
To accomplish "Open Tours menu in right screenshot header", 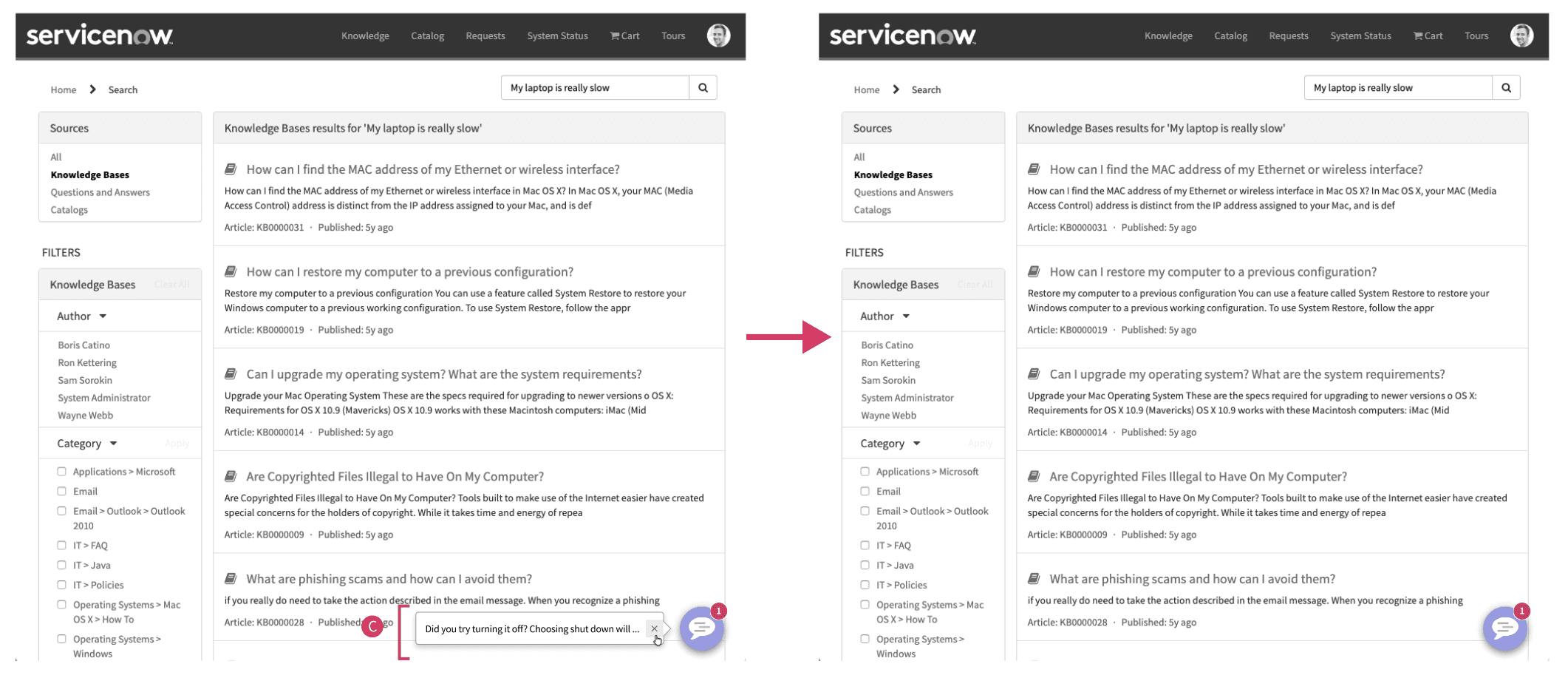I will [x=1476, y=35].
